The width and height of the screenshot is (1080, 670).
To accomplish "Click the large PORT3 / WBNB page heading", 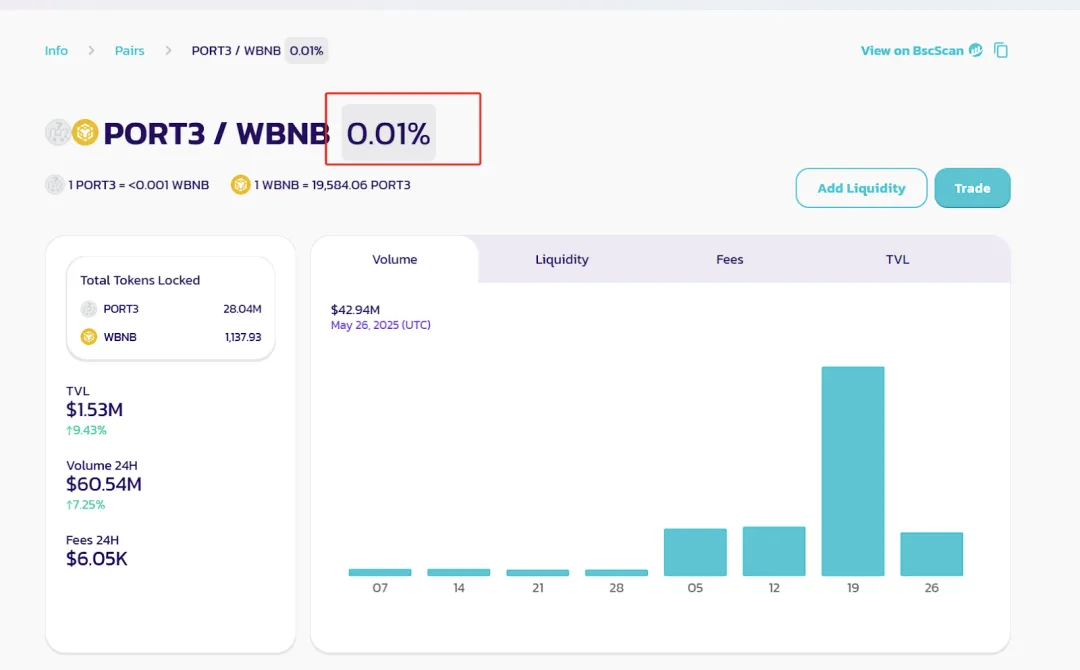I will pyautogui.click(x=216, y=133).
